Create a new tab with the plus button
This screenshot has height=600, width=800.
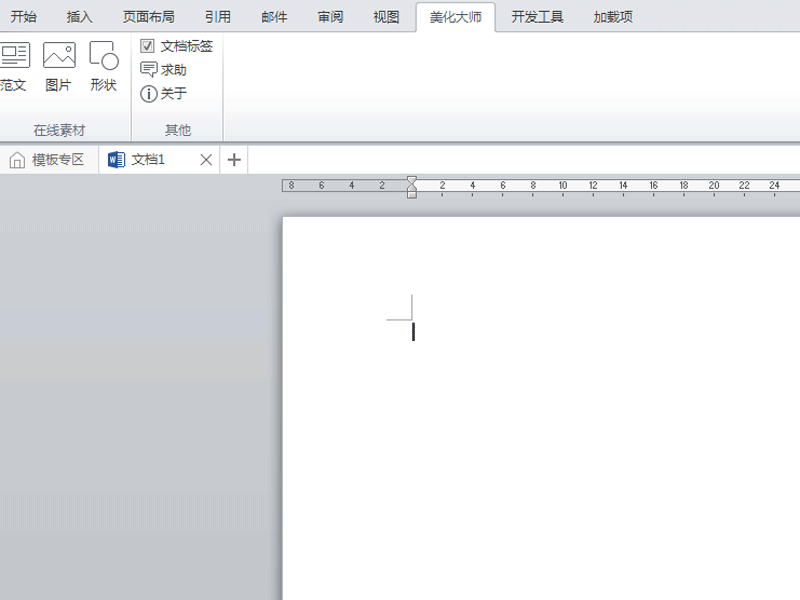click(233, 159)
